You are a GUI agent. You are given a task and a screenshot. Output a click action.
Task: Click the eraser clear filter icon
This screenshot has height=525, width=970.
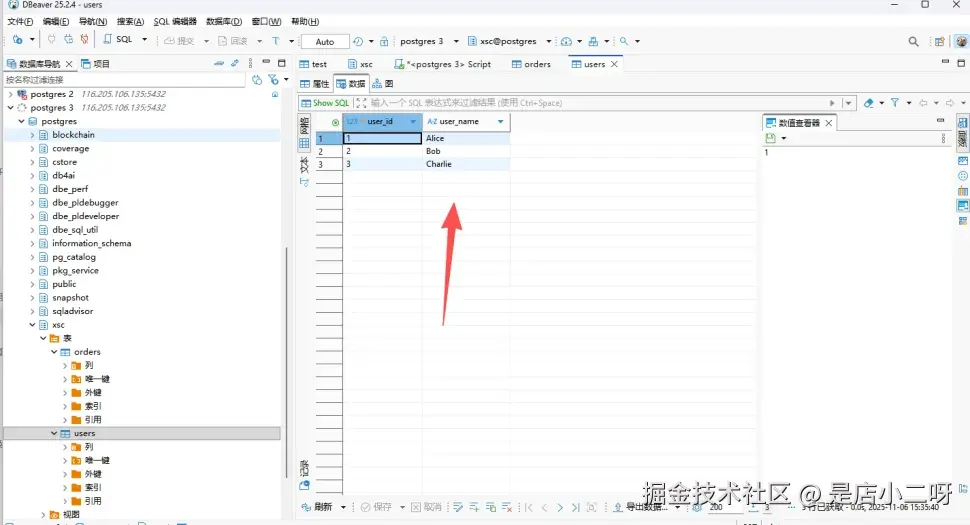coord(869,103)
